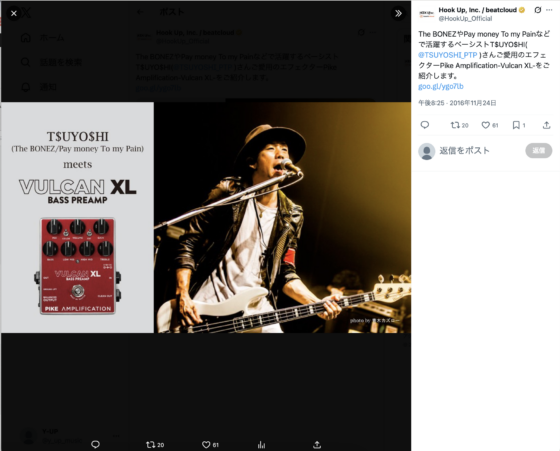View analytics bar chart icon below image

point(261,445)
